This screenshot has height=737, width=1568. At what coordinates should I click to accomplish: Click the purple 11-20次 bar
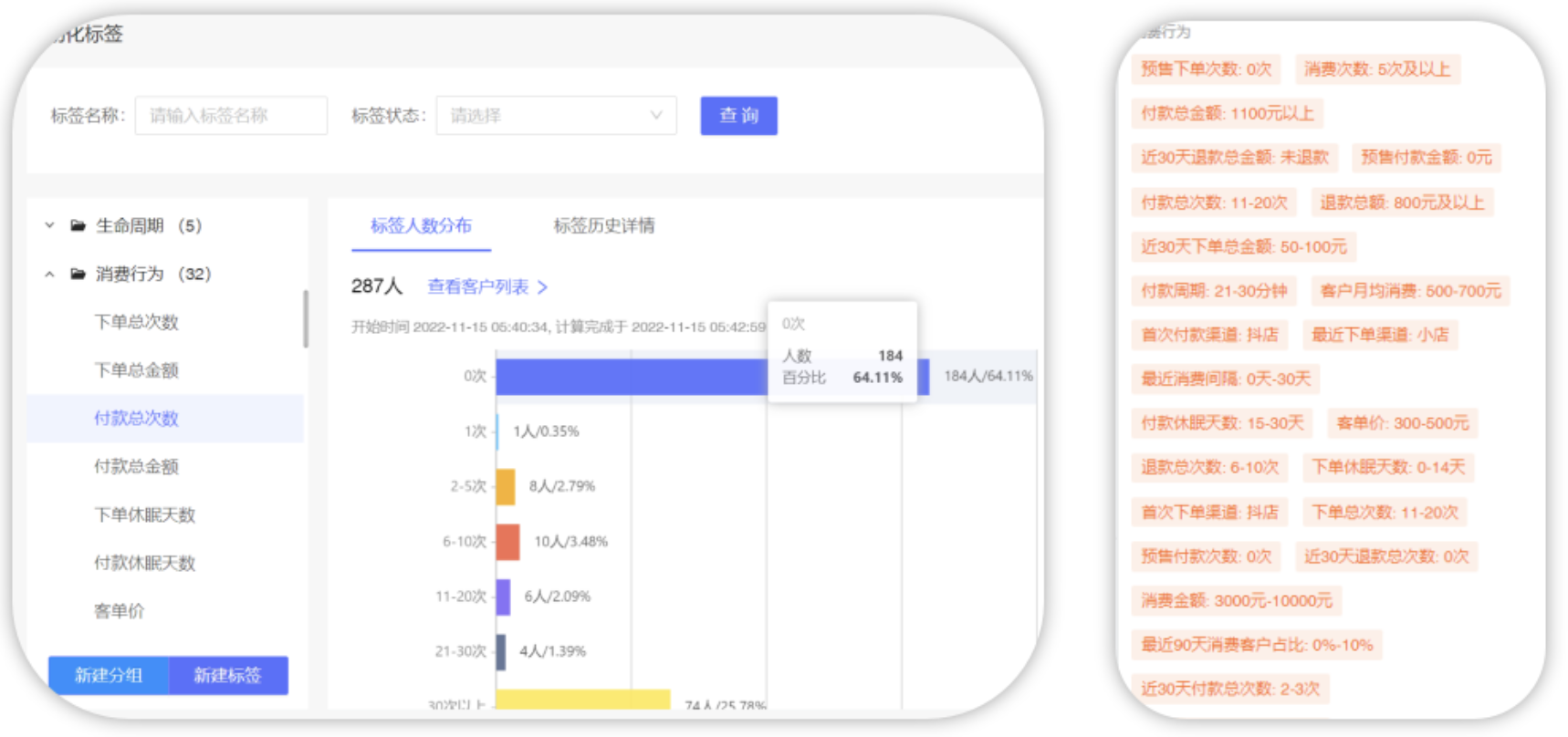503,597
